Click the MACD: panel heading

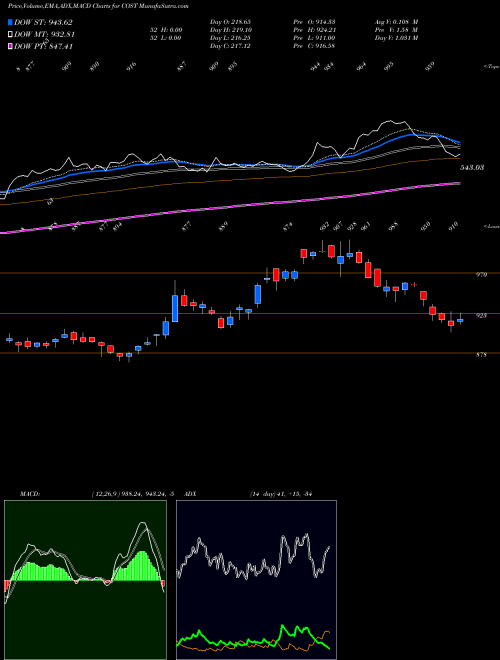(x=30, y=493)
